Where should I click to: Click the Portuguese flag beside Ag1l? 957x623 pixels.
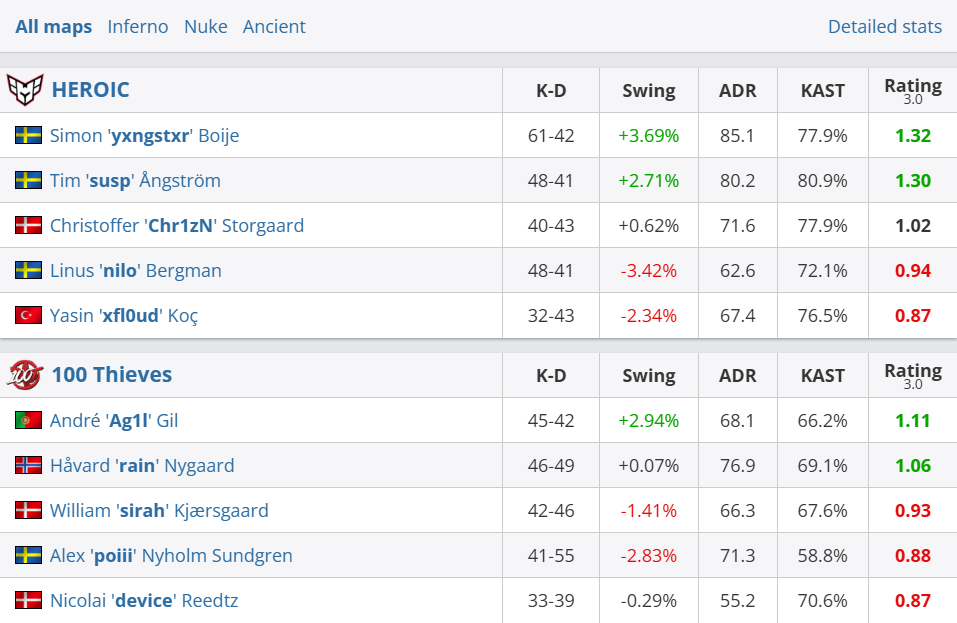tap(28, 420)
